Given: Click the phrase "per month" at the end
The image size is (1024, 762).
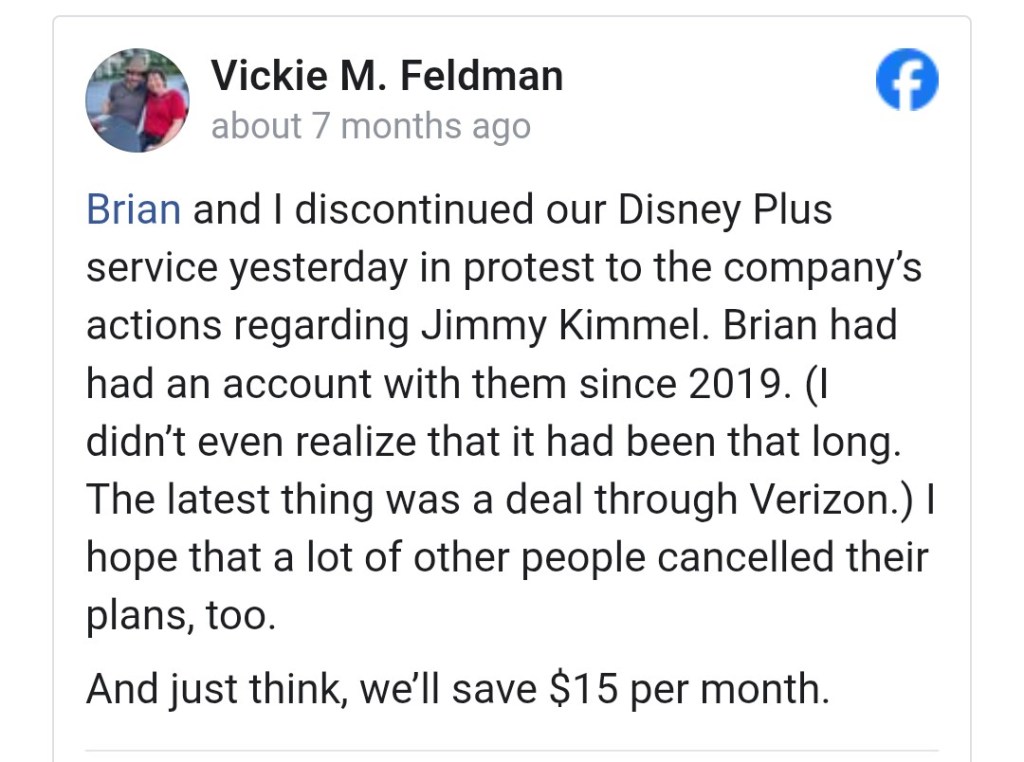Looking at the screenshot, I should pos(728,690).
